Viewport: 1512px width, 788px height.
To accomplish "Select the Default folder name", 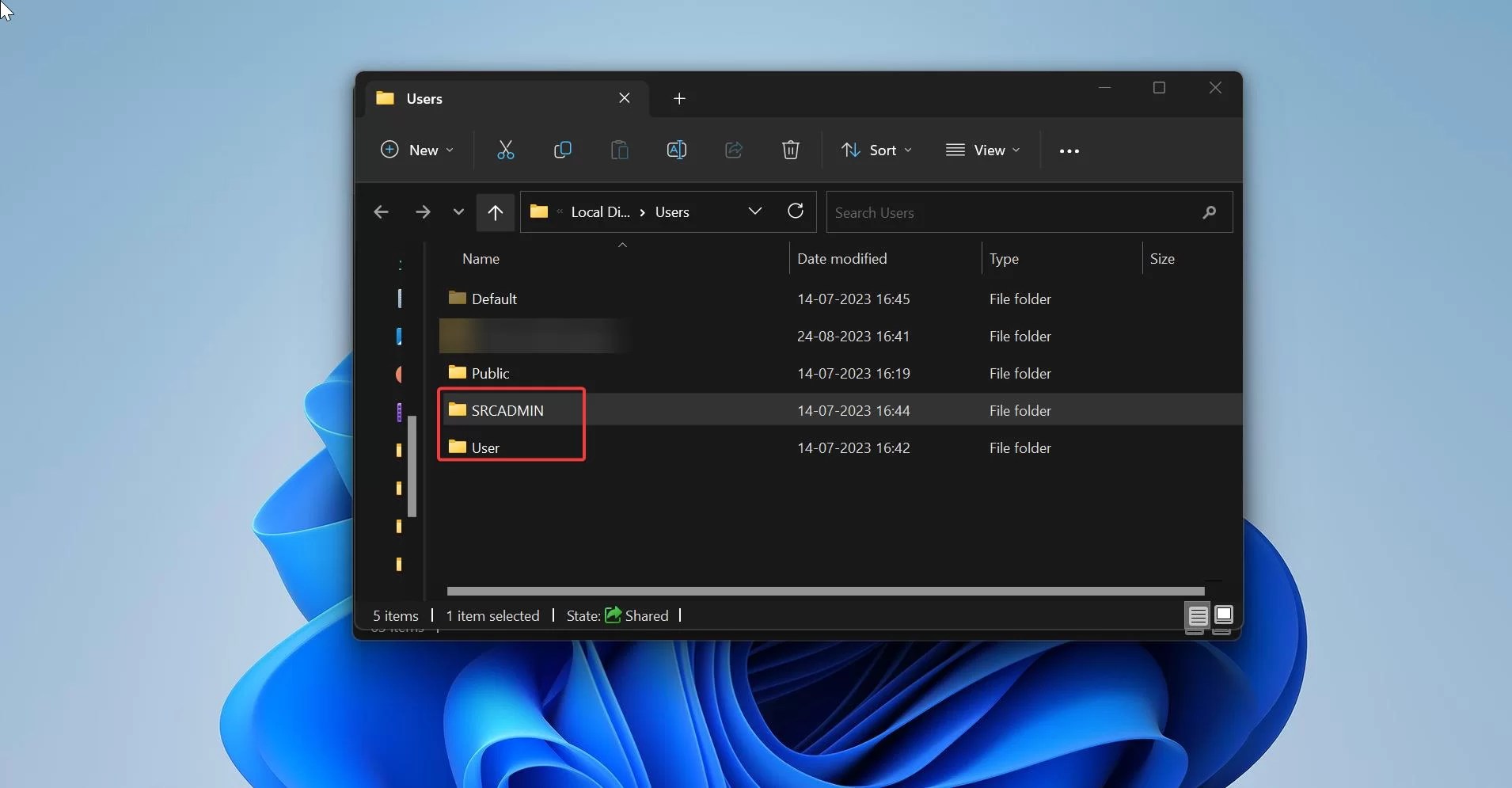I will pyautogui.click(x=494, y=299).
